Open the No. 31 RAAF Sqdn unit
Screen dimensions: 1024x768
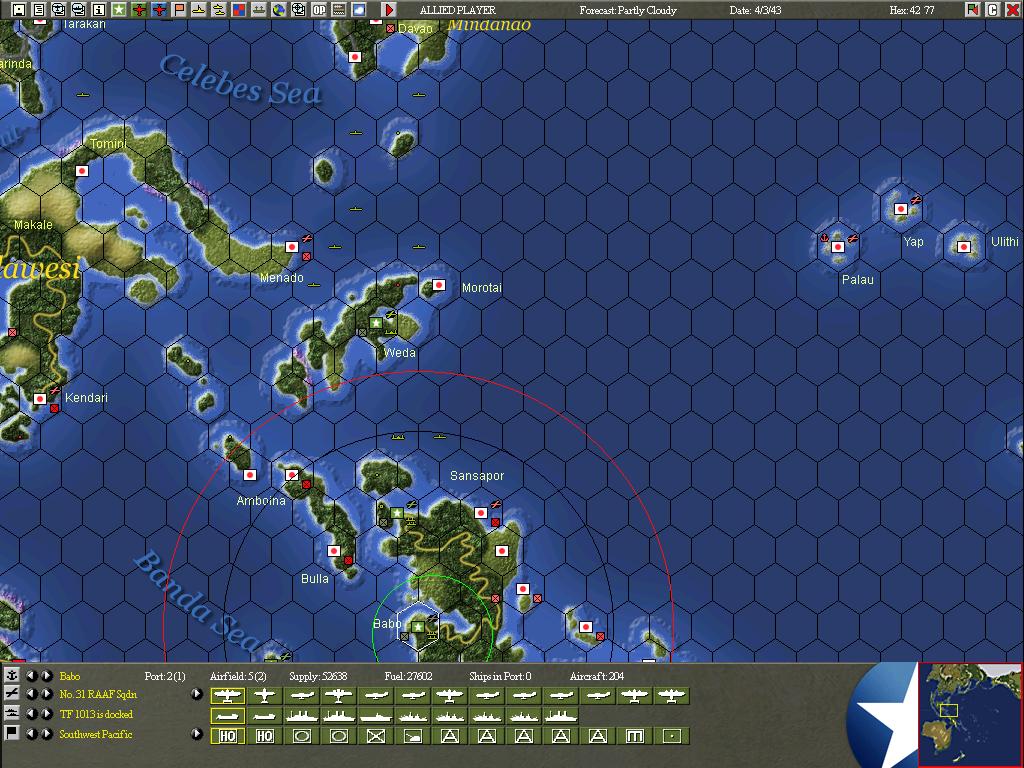[x=99, y=694]
